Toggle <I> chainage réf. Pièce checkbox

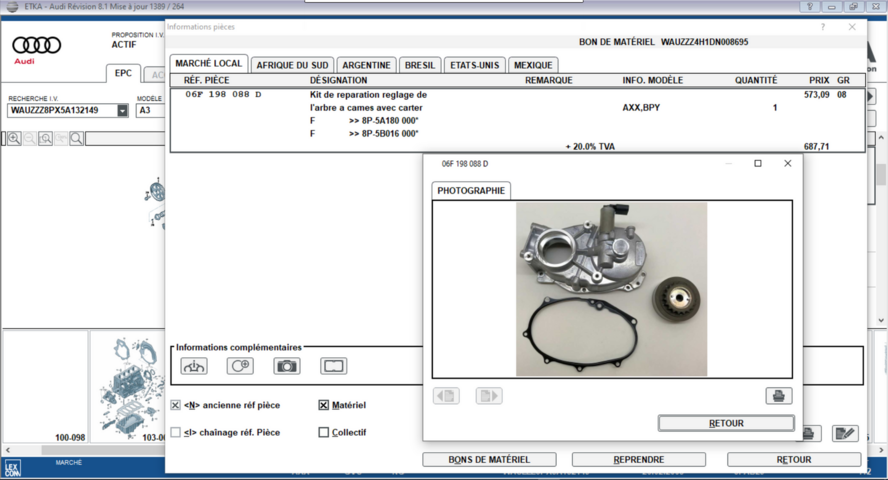coord(176,432)
